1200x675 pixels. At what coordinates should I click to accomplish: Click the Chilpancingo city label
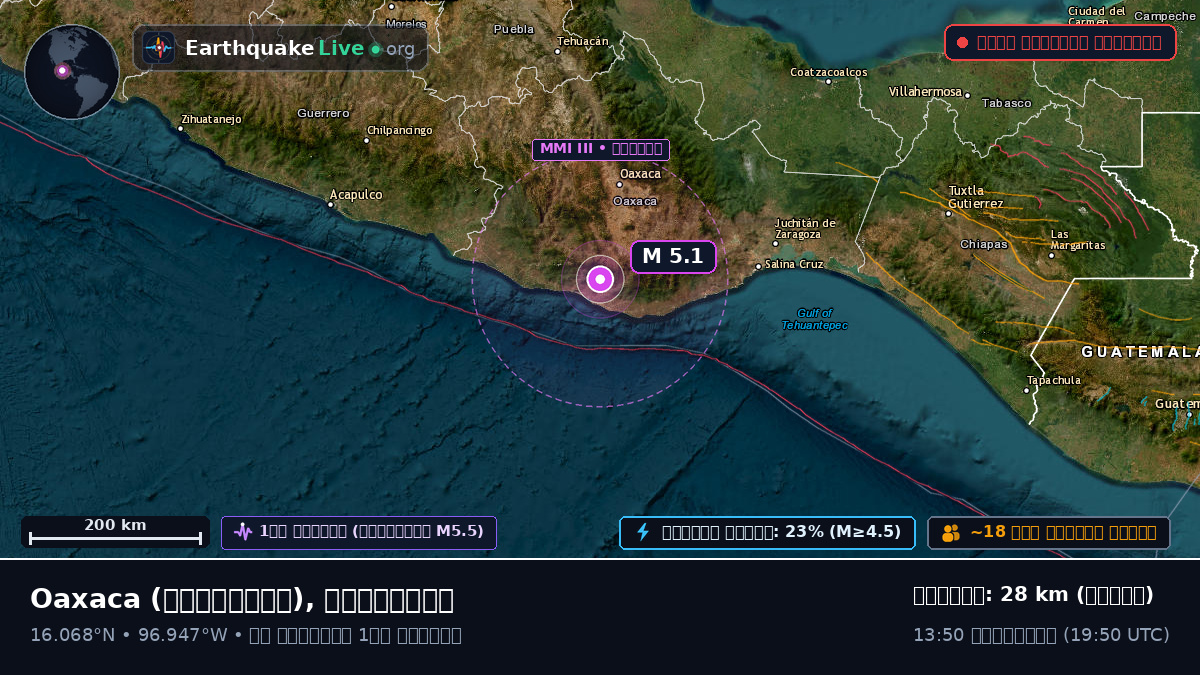(400, 130)
